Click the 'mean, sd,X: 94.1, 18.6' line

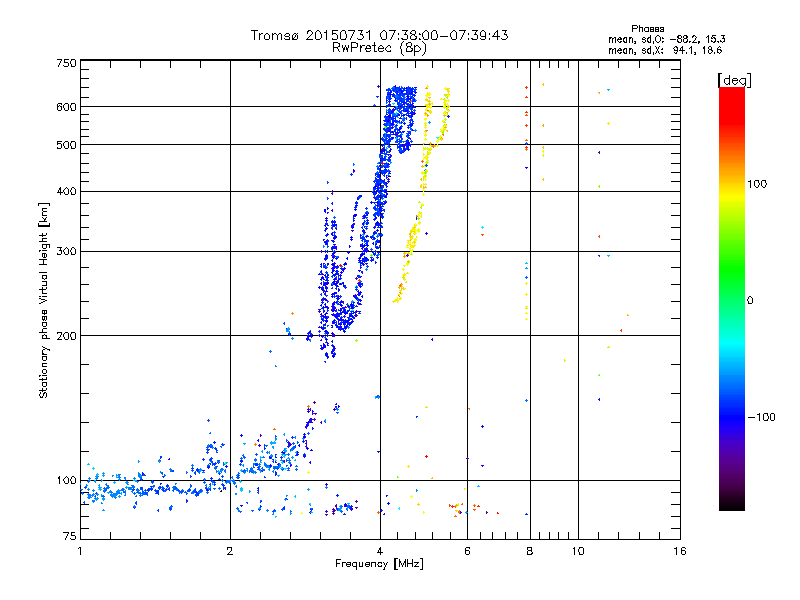pos(665,50)
